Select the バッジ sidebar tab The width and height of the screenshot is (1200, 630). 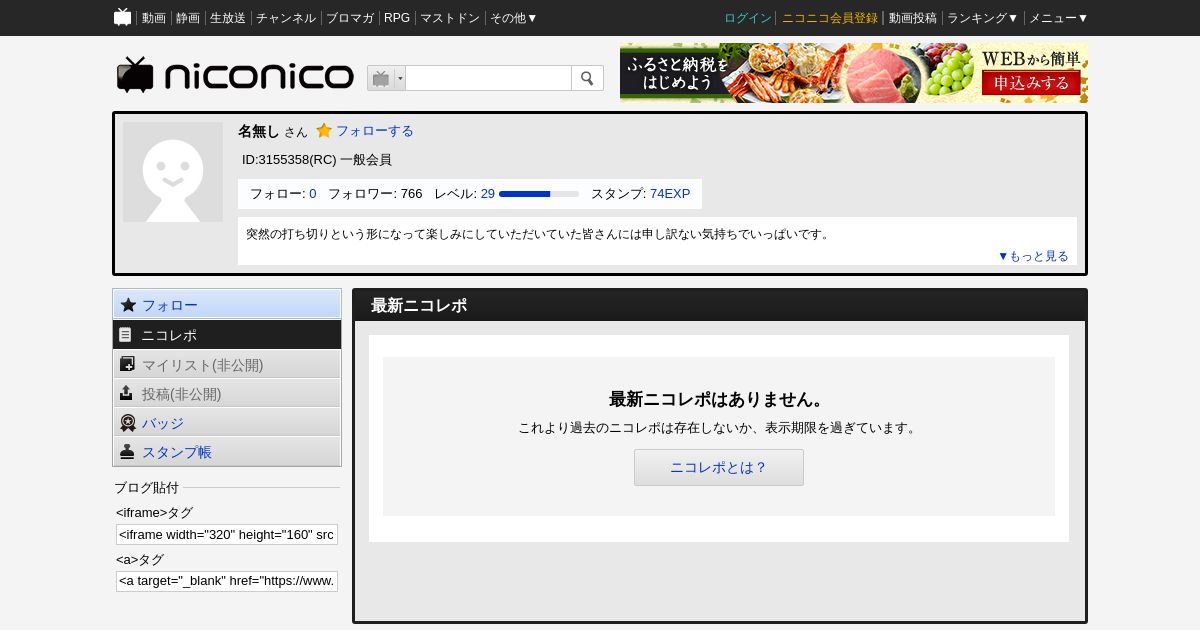pyautogui.click(x=227, y=423)
